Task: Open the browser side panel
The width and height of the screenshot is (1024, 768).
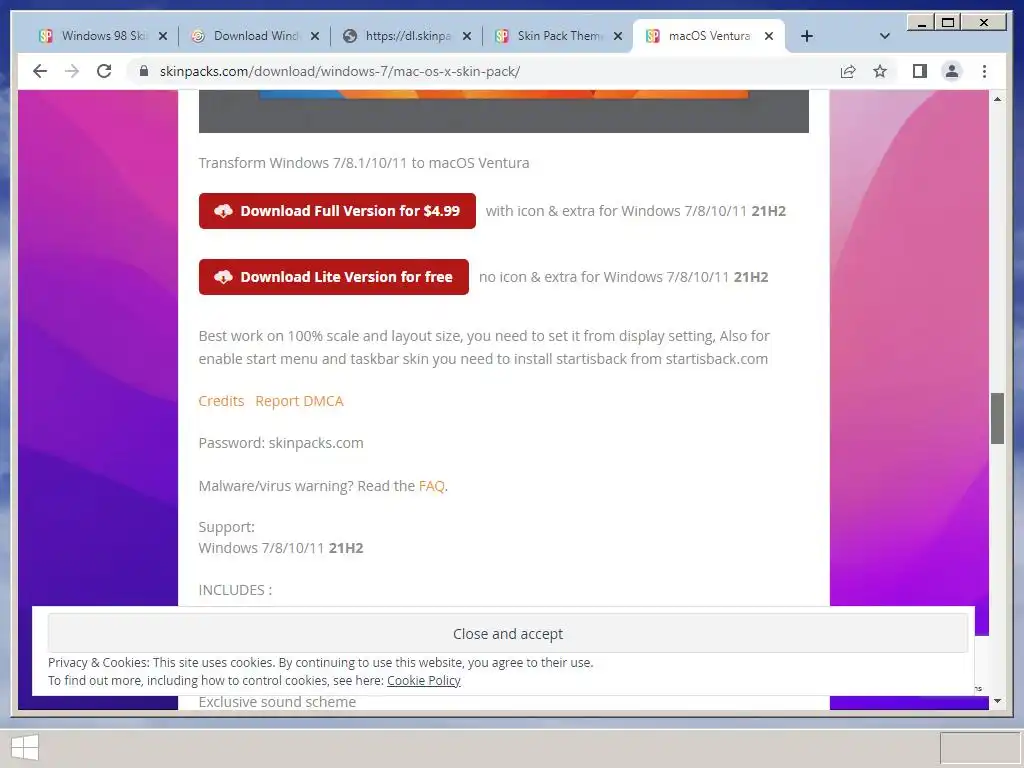Action: (x=920, y=71)
